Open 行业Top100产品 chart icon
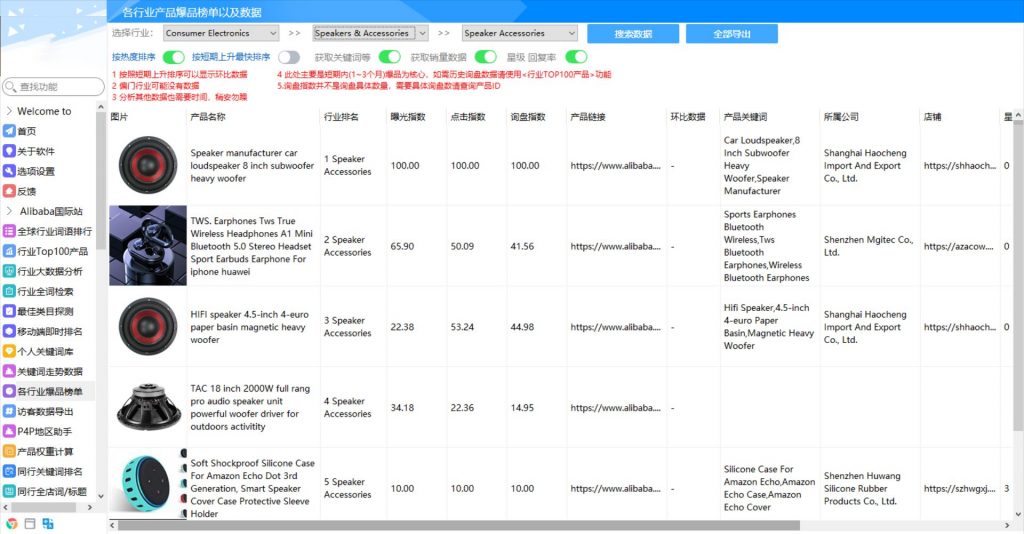 coord(9,251)
